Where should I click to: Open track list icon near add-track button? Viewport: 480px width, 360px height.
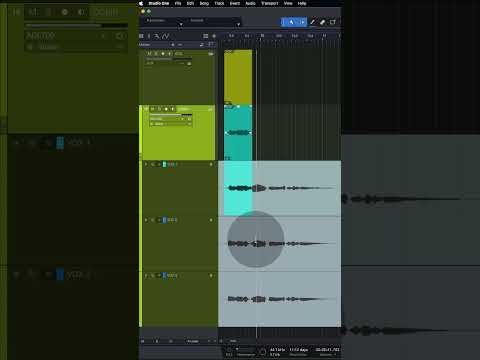tap(206, 36)
